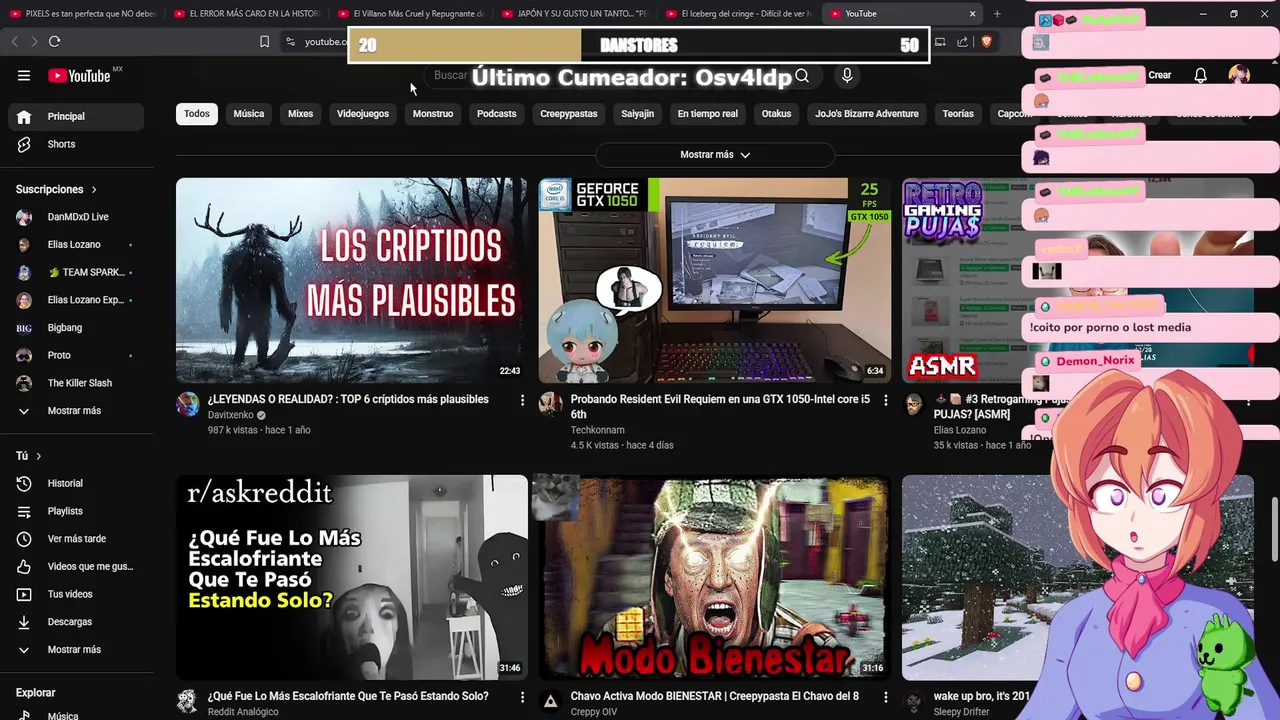The image size is (1280, 720).
Task: Open Probando Resident Evil Requiem title
Action: [x=720, y=407]
